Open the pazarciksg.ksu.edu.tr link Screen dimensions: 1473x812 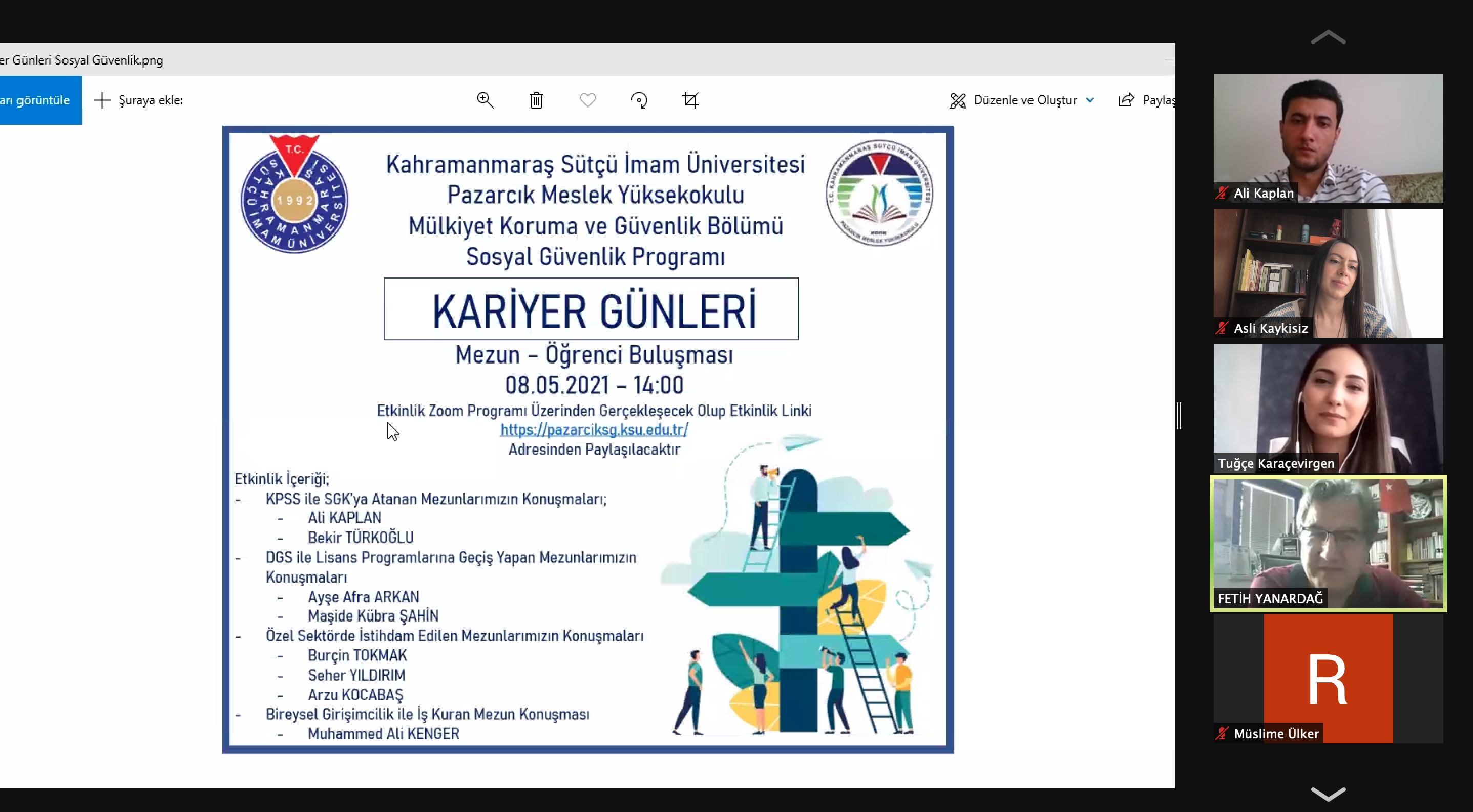(594, 430)
